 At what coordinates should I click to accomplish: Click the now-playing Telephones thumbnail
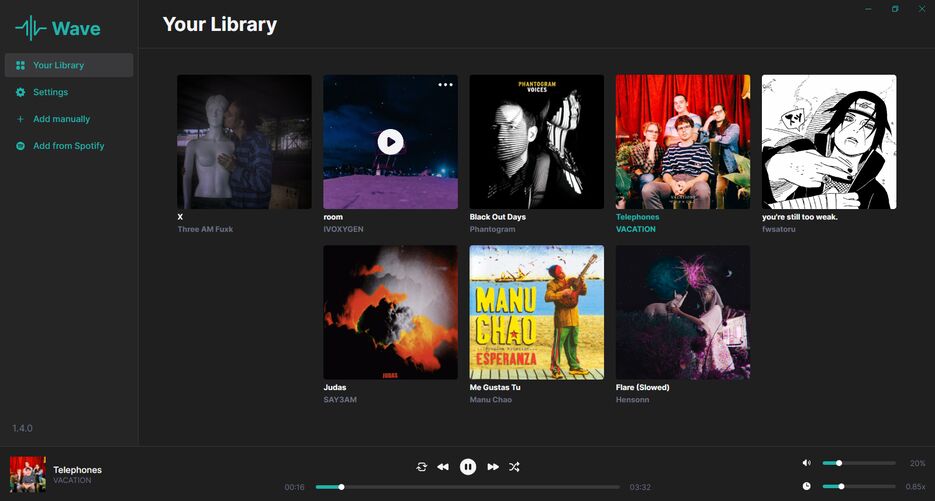tap(27, 474)
